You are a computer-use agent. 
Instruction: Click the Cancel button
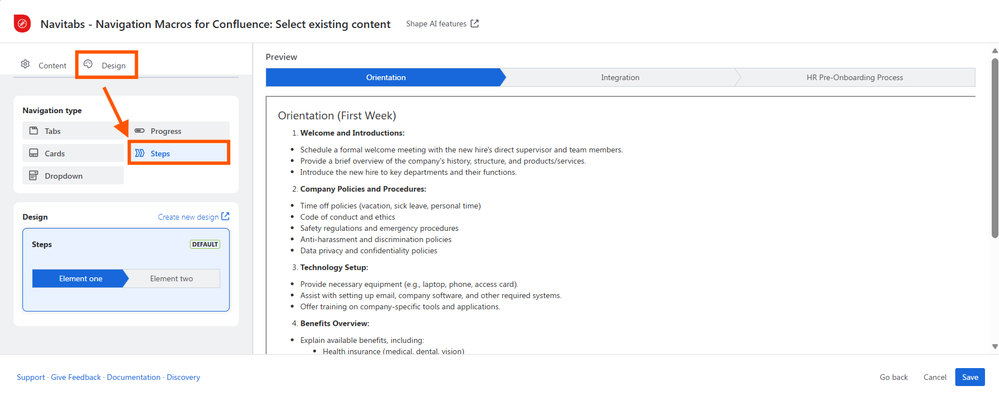(935, 377)
